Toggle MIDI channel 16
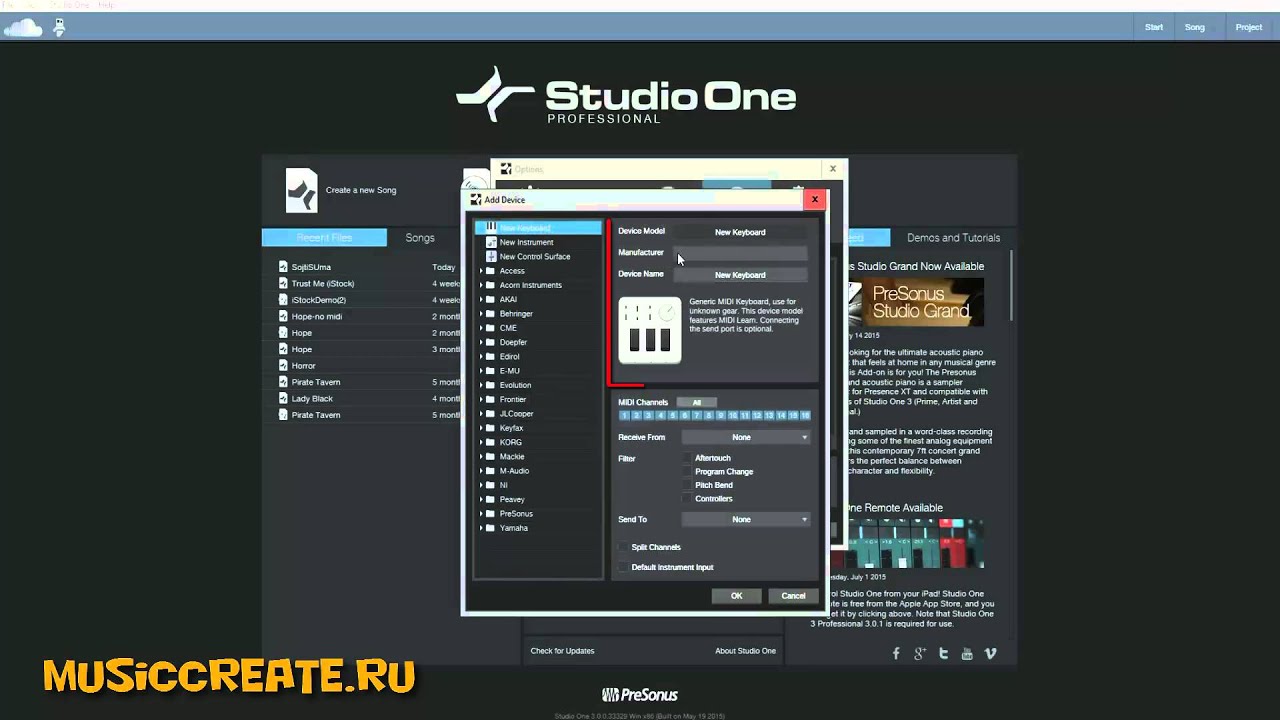 805,415
